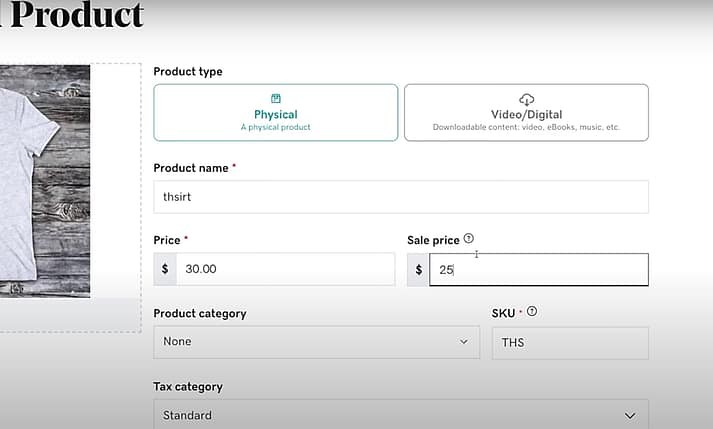Focus the Product name field containing thsirt
The height and width of the screenshot is (429, 713).
pyautogui.click(x=400, y=197)
